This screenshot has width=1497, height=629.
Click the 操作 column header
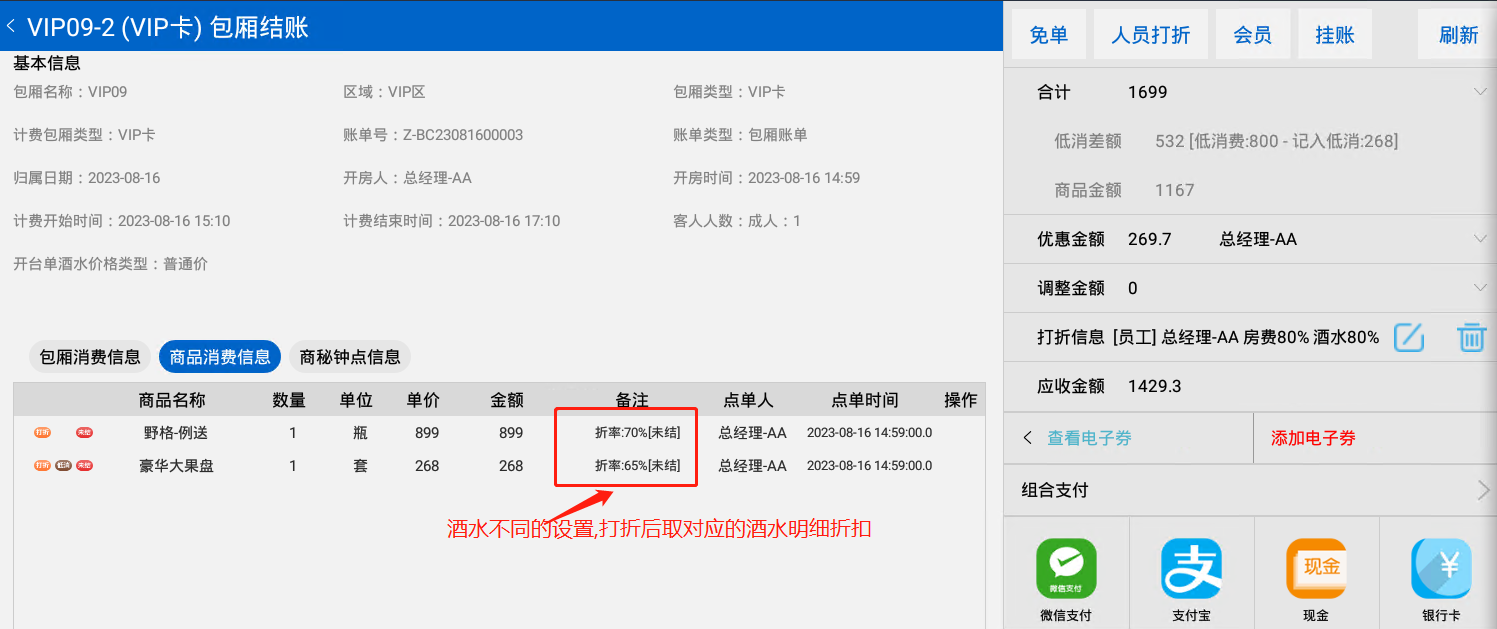pos(961,400)
